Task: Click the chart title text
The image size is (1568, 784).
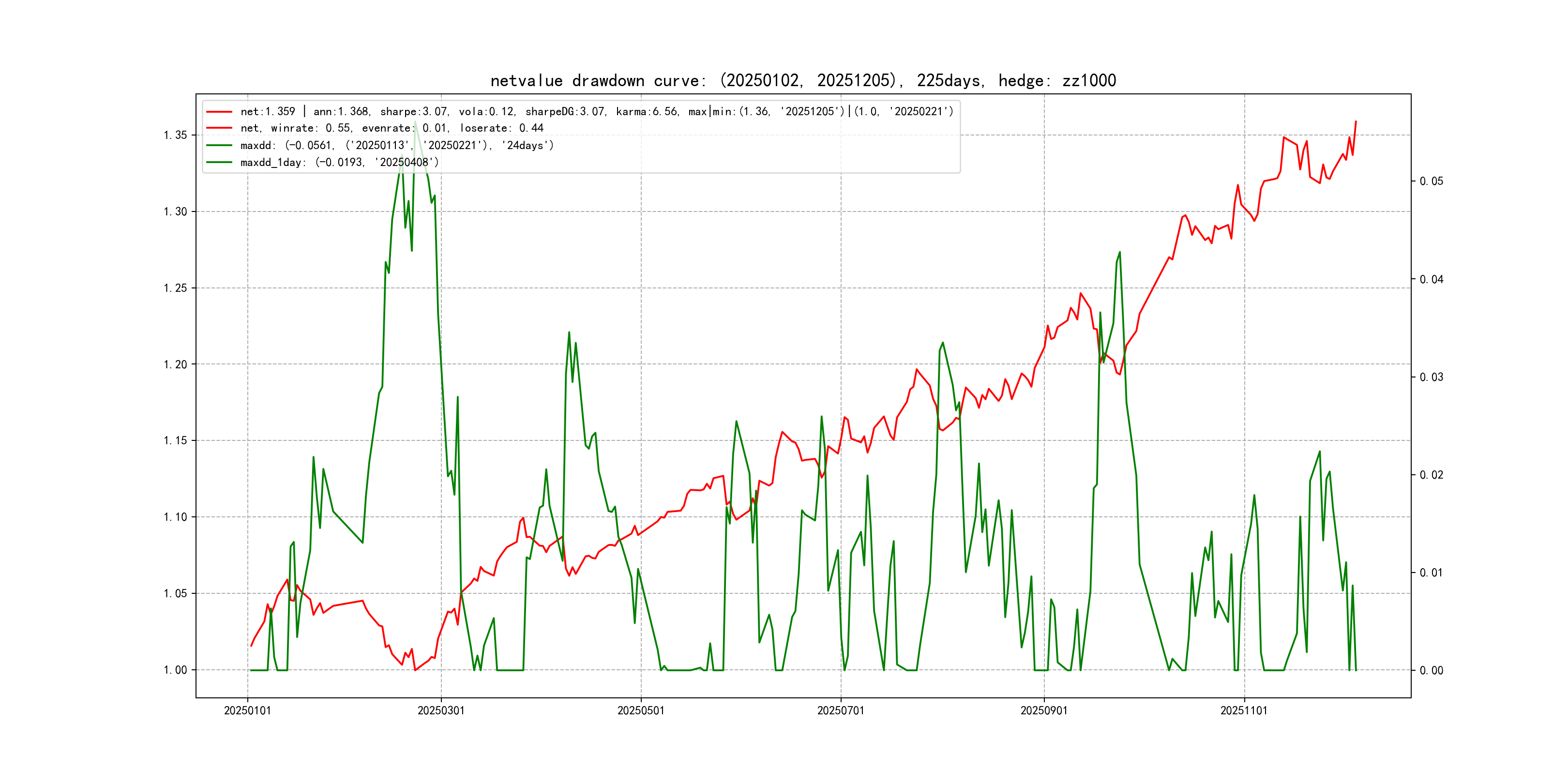Action: tap(803, 80)
